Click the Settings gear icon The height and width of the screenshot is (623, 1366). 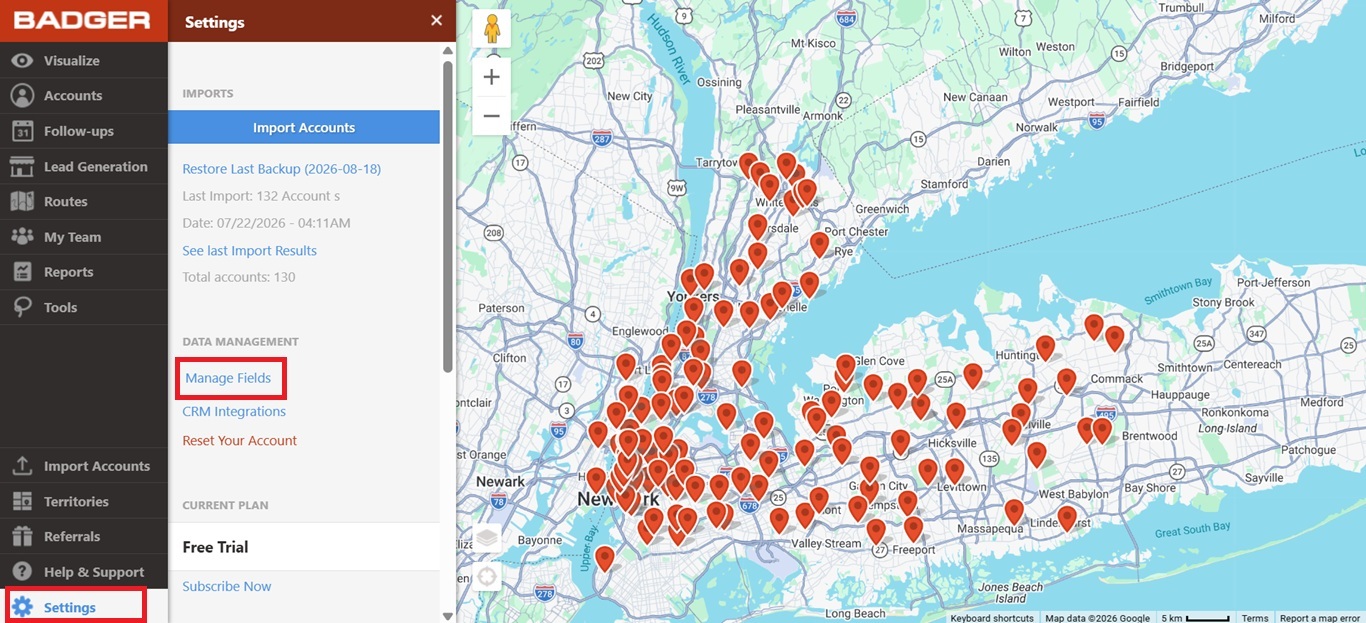pos(22,607)
